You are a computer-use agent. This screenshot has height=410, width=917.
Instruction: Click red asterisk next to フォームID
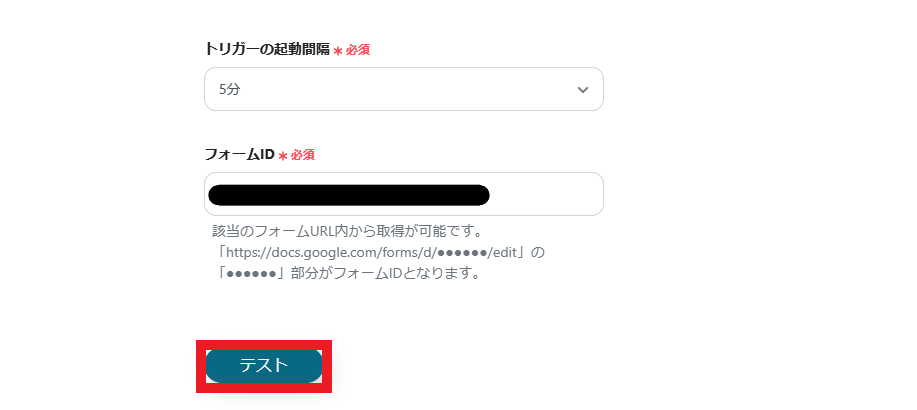tap(282, 156)
